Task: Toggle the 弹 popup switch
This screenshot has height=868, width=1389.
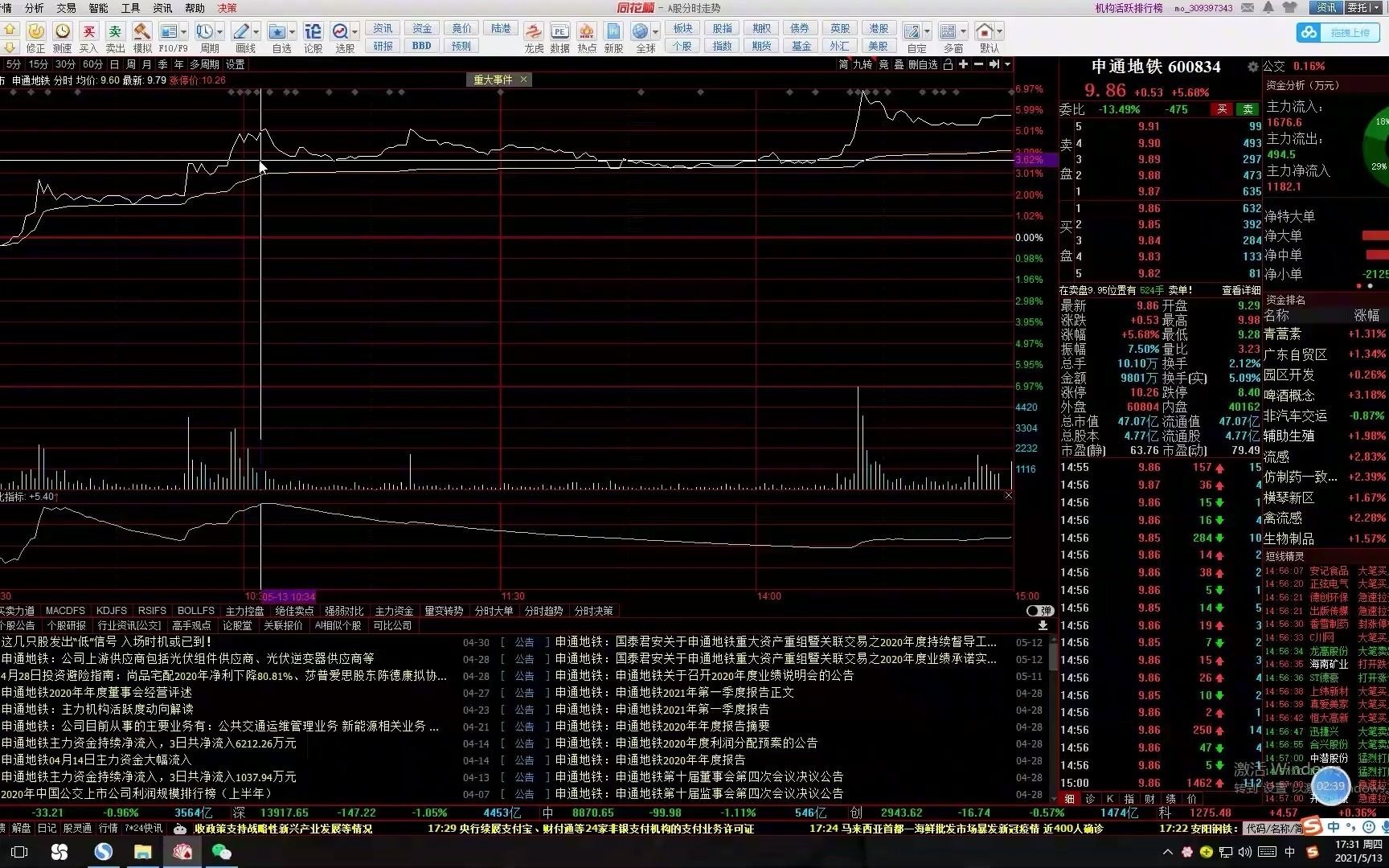Action: tap(1039, 611)
